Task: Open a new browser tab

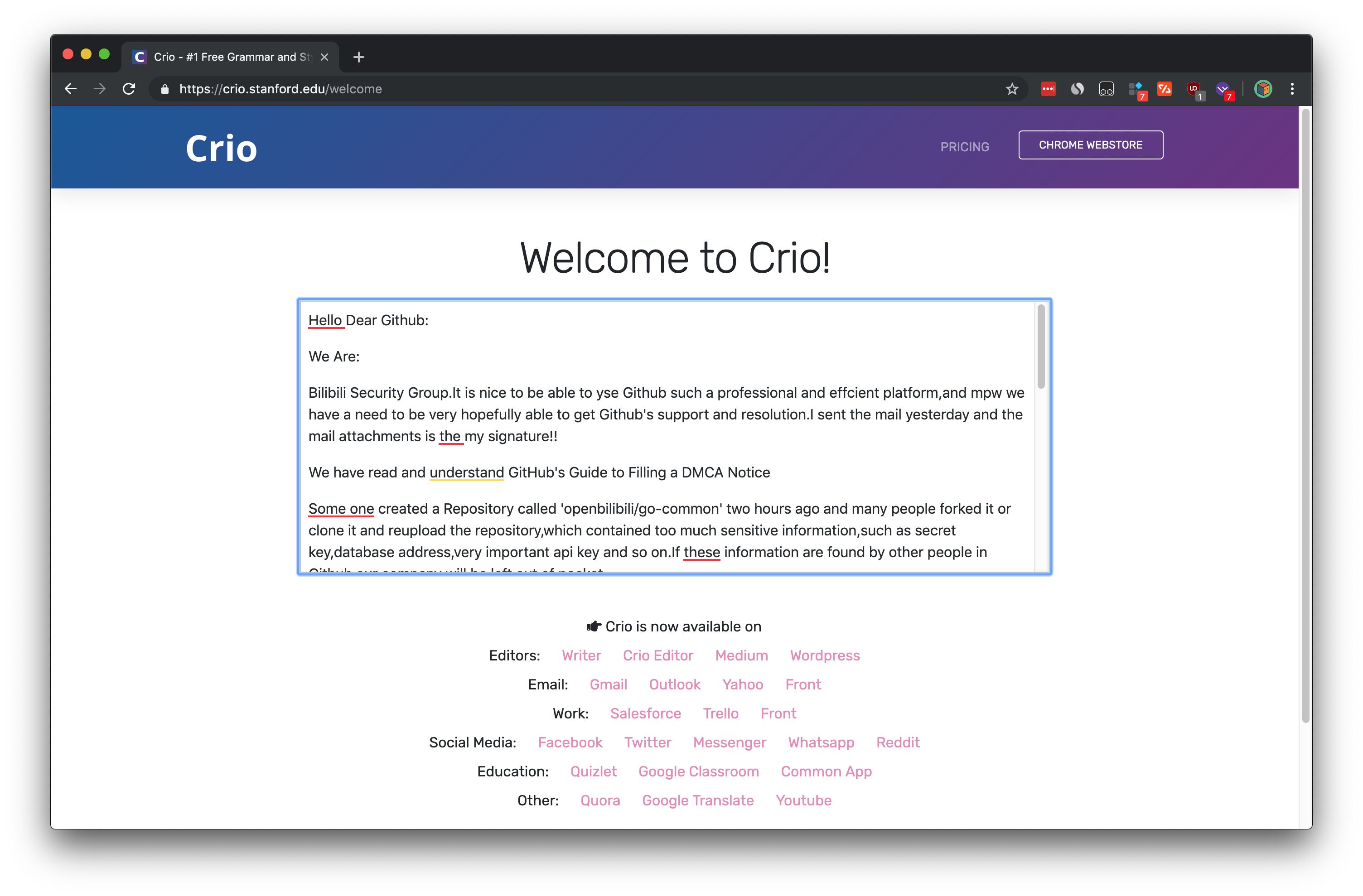Action: point(358,57)
